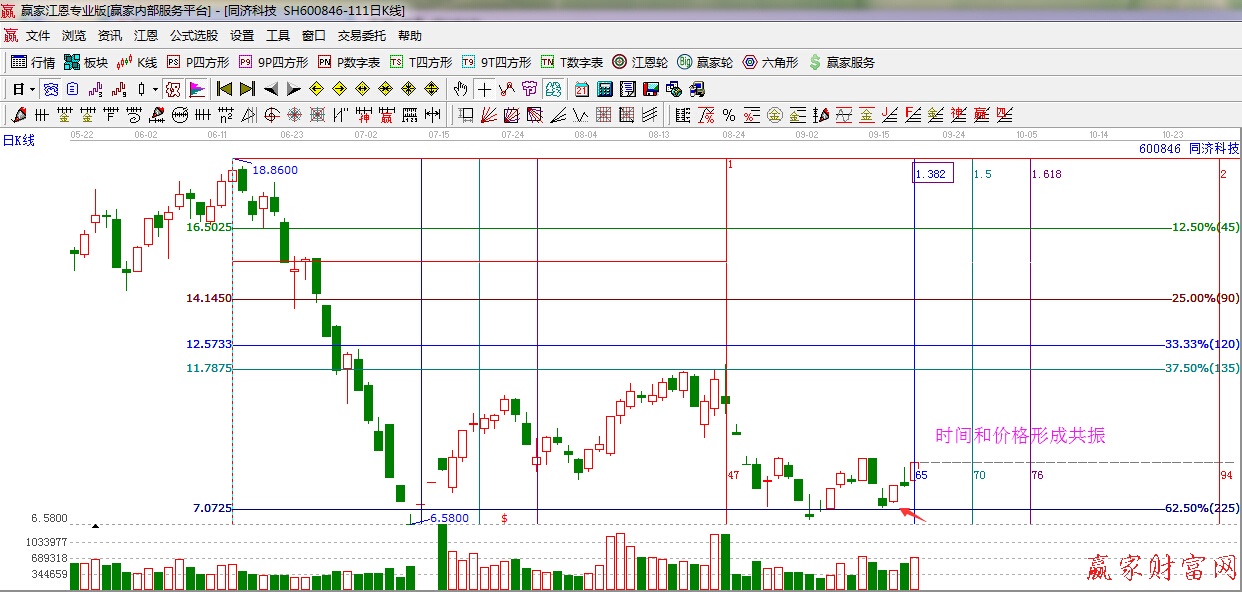The height and width of the screenshot is (592, 1242).
Task: Open the 交易委托 trading menu
Action: (361, 36)
